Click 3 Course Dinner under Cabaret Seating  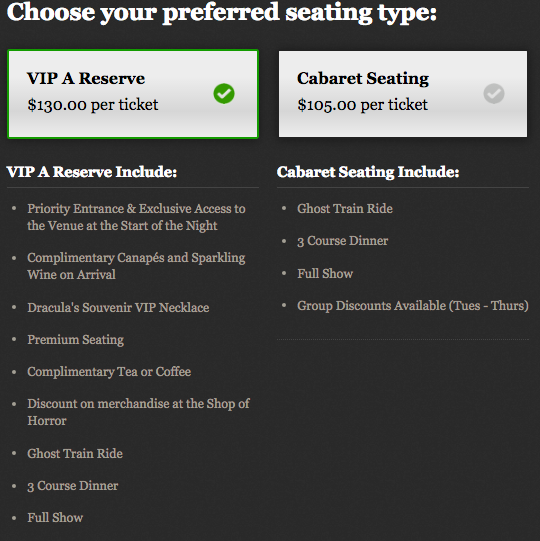343,241
